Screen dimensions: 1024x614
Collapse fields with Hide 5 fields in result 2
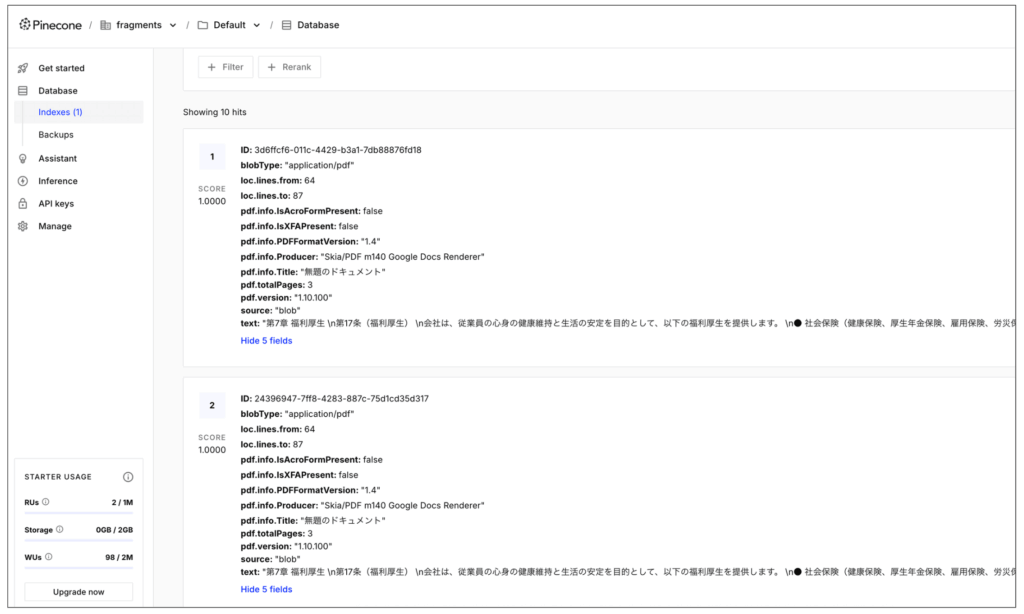[265, 589]
